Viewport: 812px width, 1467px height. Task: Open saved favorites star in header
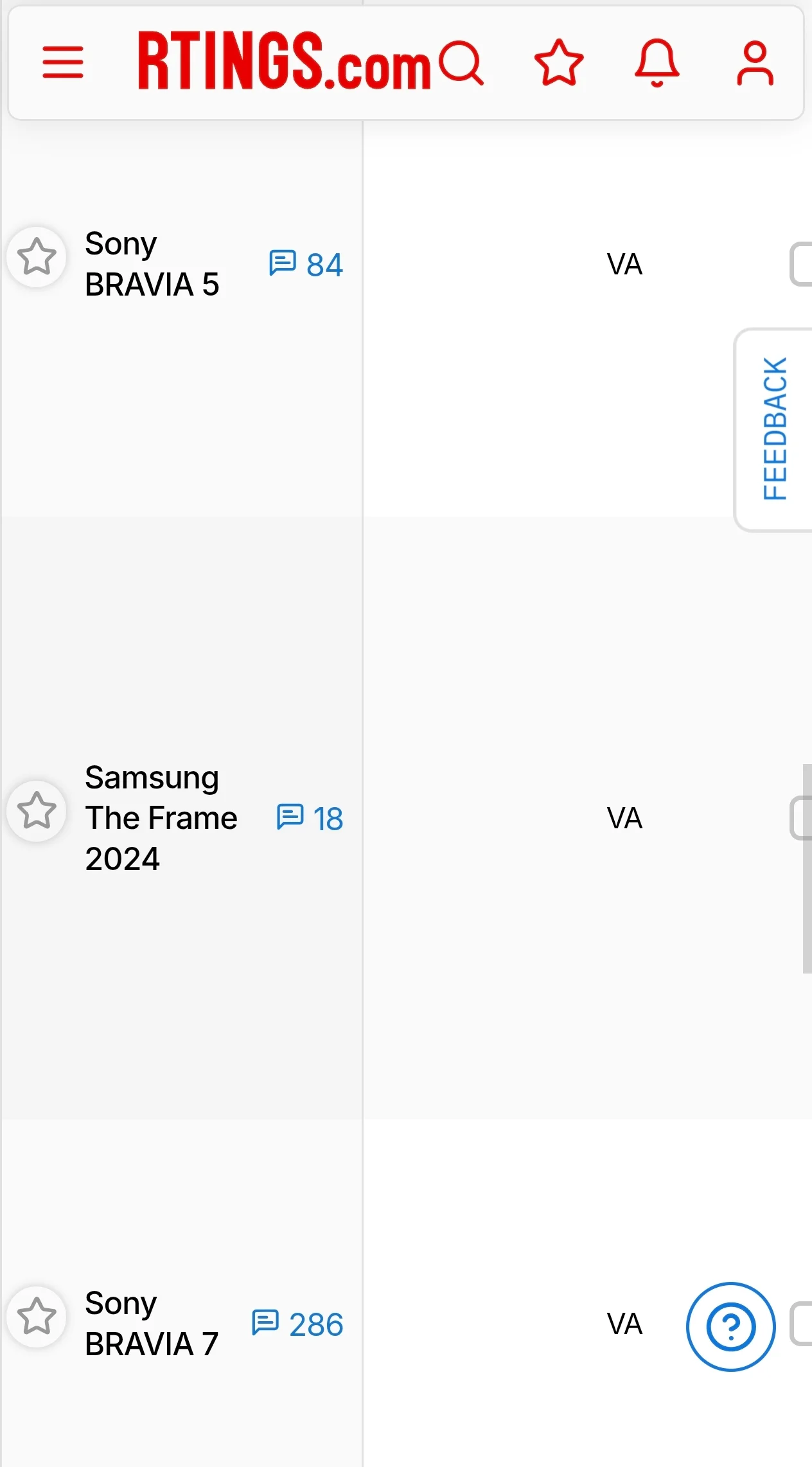[x=559, y=62]
